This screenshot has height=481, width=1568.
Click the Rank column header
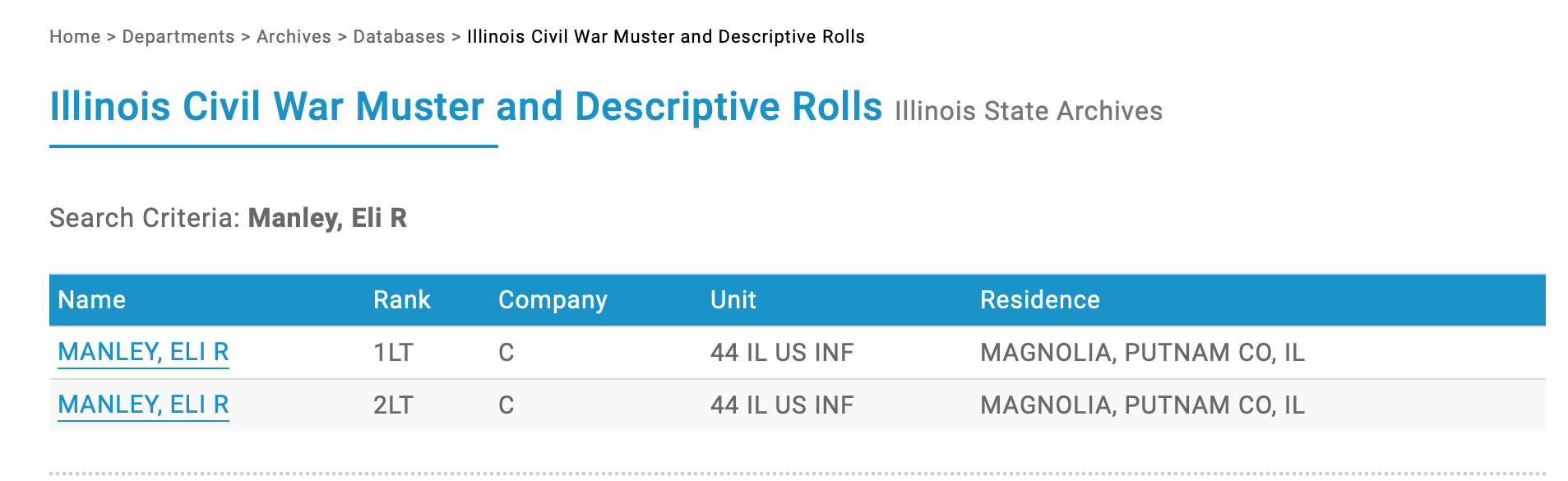click(401, 300)
